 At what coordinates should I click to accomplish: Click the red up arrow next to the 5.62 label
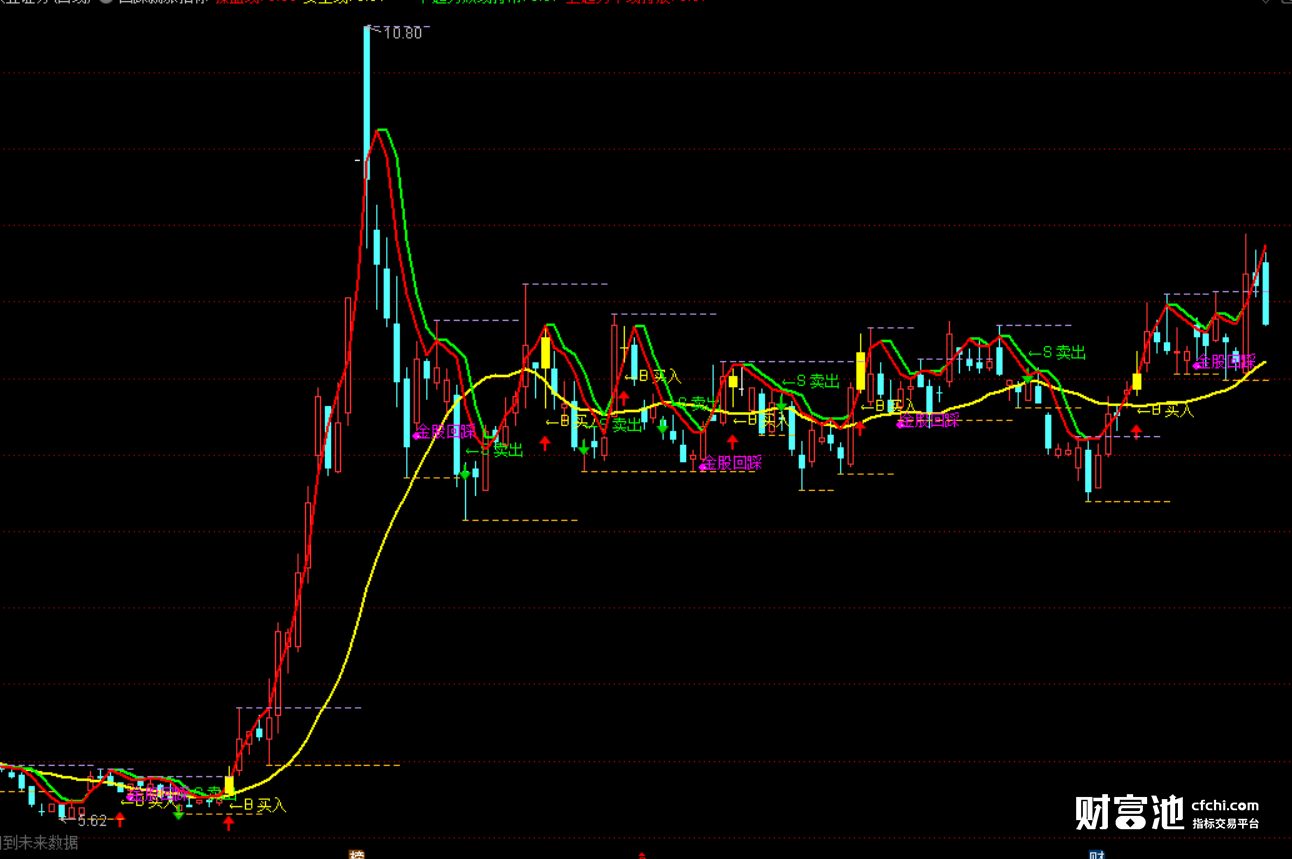tap(120, 820)
